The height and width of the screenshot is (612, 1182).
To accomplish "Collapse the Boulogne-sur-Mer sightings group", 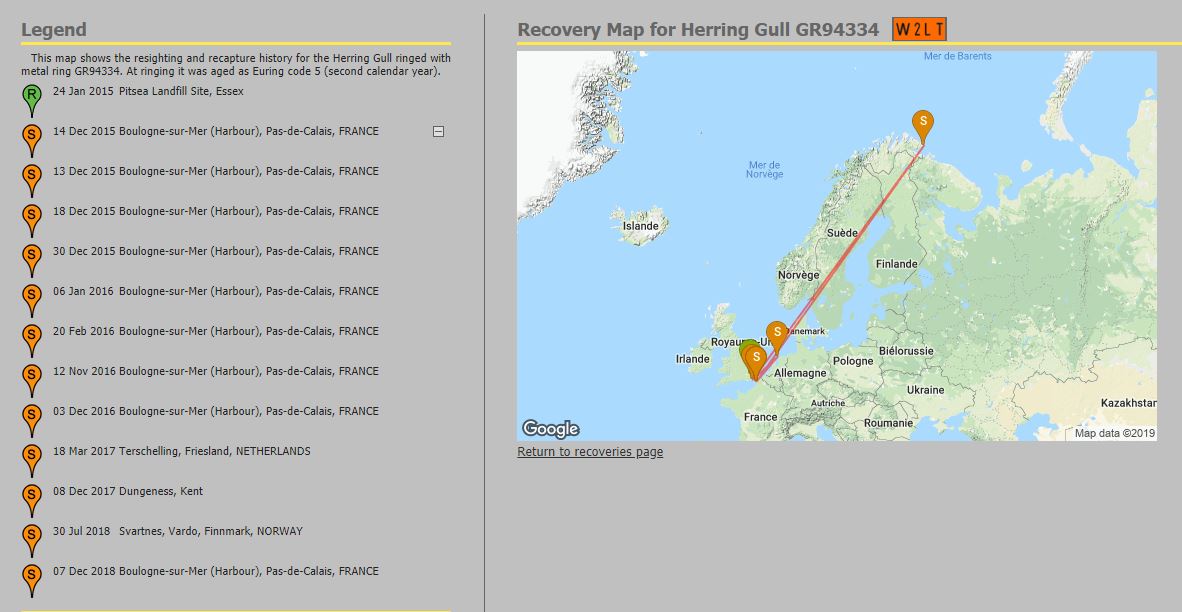I will [x=438, y=132].
